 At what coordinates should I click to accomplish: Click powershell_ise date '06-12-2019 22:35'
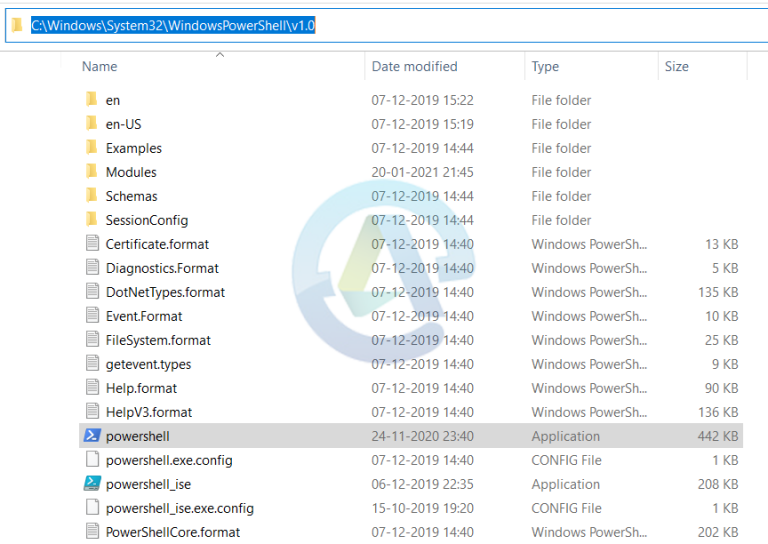click(x=422, y=484)
